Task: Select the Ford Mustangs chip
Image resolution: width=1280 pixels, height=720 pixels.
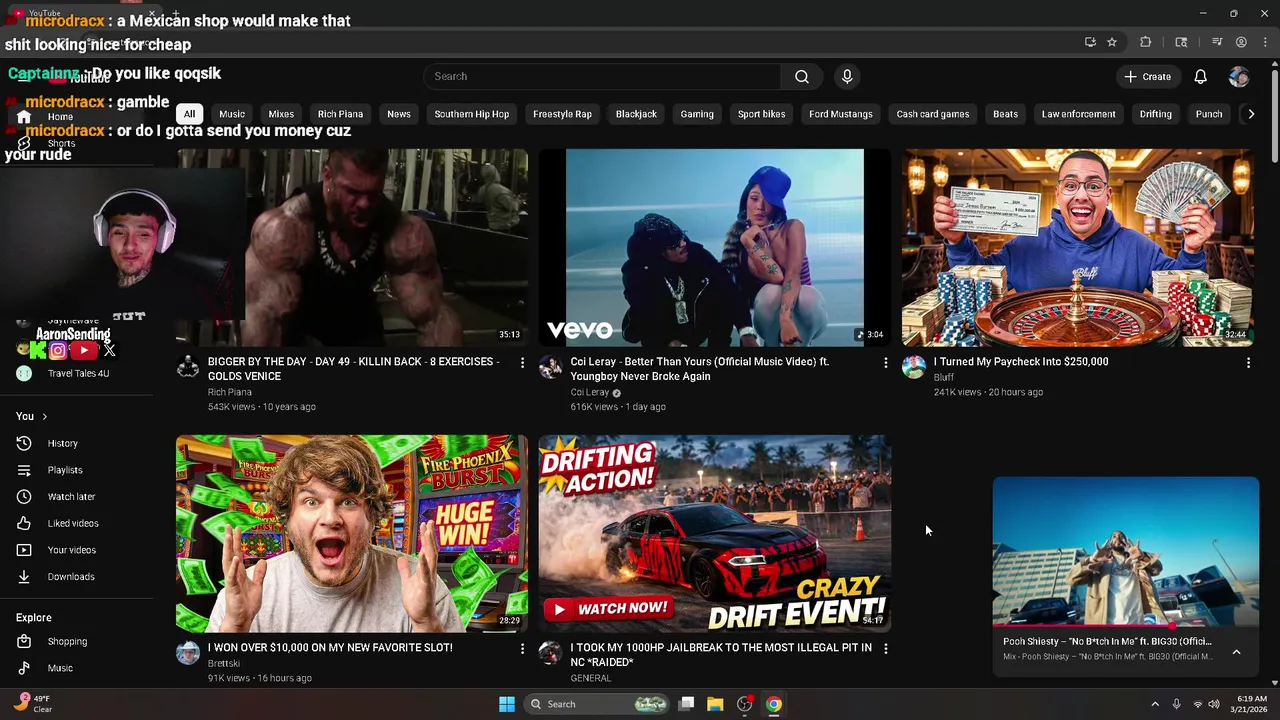Action: pyautogui.click(x=841, y=114)
